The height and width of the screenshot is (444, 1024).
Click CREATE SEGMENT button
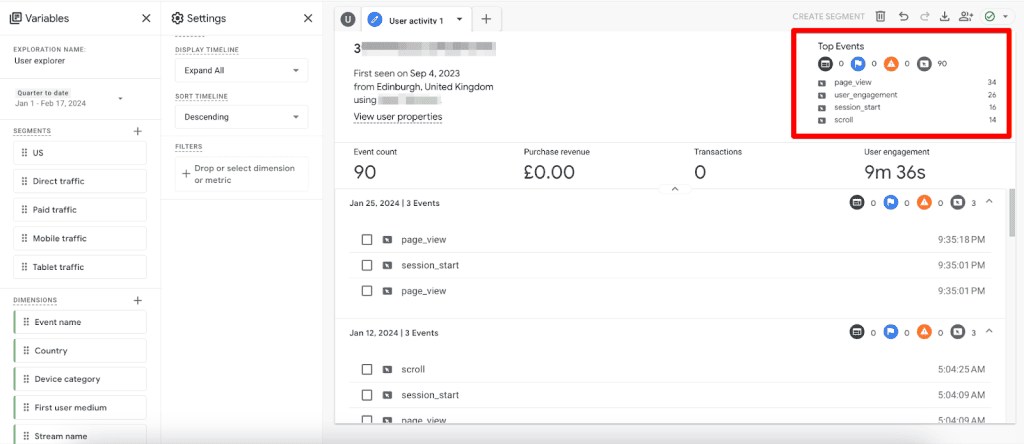[x=828, y=17]
